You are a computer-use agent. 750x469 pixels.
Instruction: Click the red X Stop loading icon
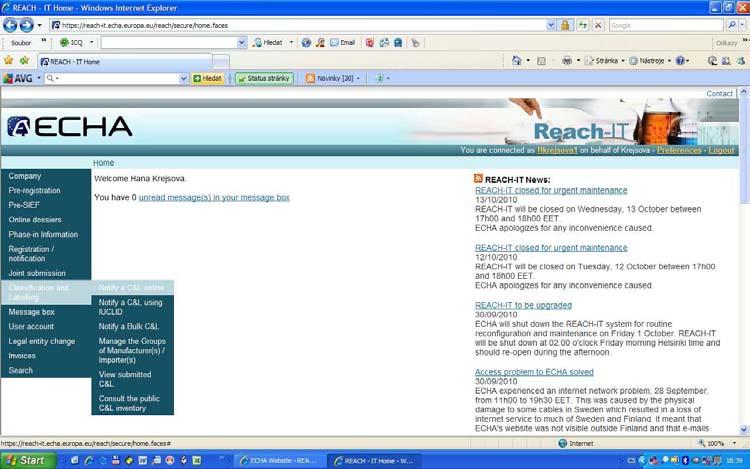pyautogui.click(x=598, y=25)
